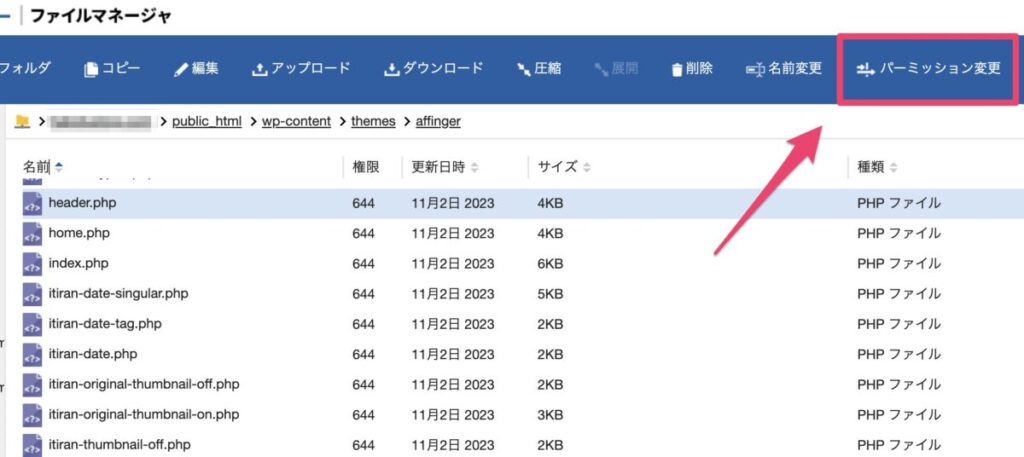Click the Download (ダウンロード) toolbar icon

tap(391, 69)
